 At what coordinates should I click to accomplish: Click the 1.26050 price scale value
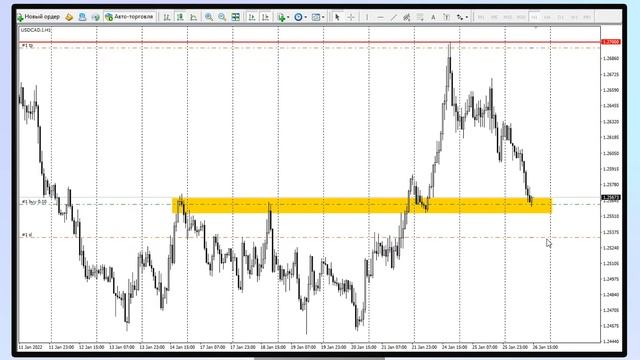(x=611, y=153)
